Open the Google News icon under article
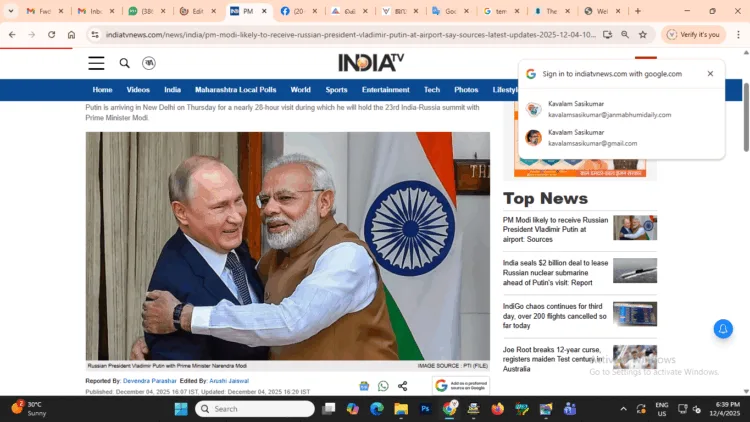The image size is (750, 422). 365,386
